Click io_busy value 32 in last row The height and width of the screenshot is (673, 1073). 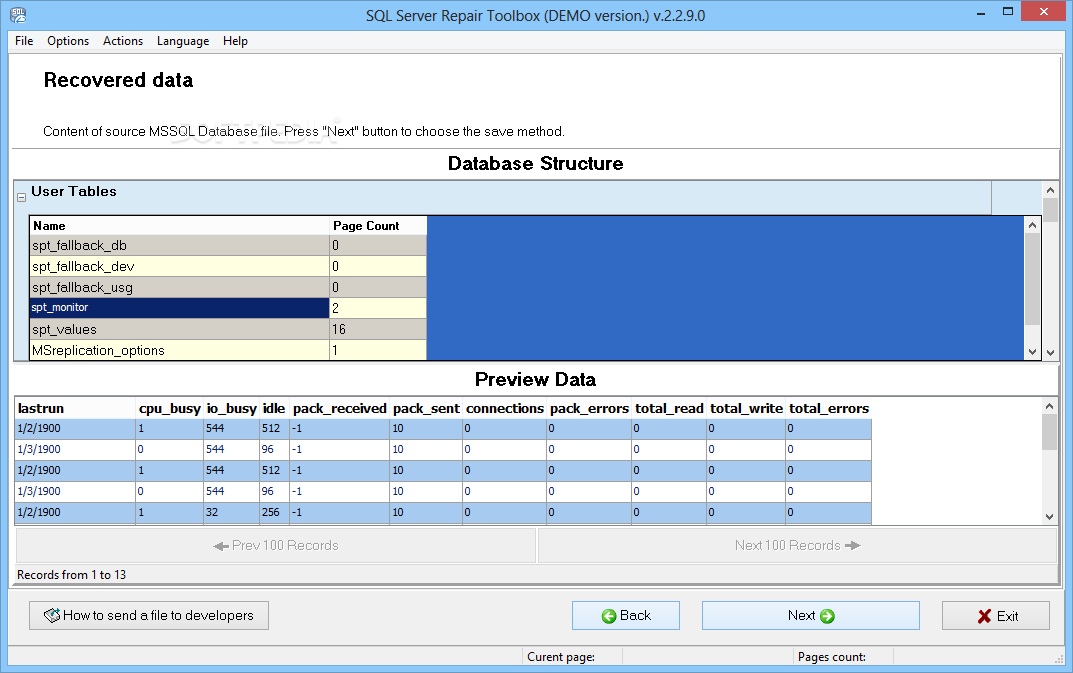tap(231, 512)
